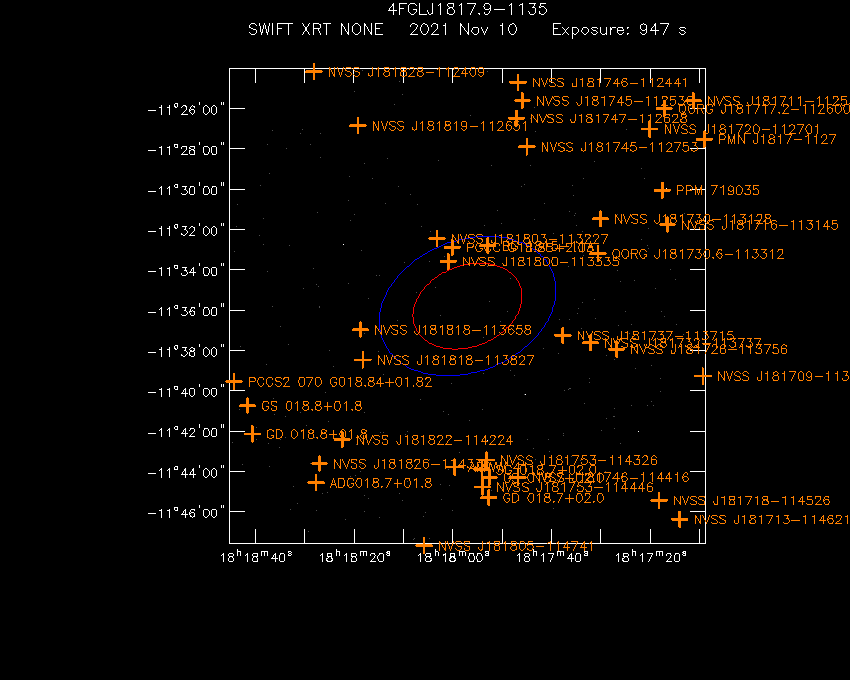The height and width of the screenshot is (680, 850).
Task: Click the NVSS J181728-113756 label
Action: tap(709, 349)
